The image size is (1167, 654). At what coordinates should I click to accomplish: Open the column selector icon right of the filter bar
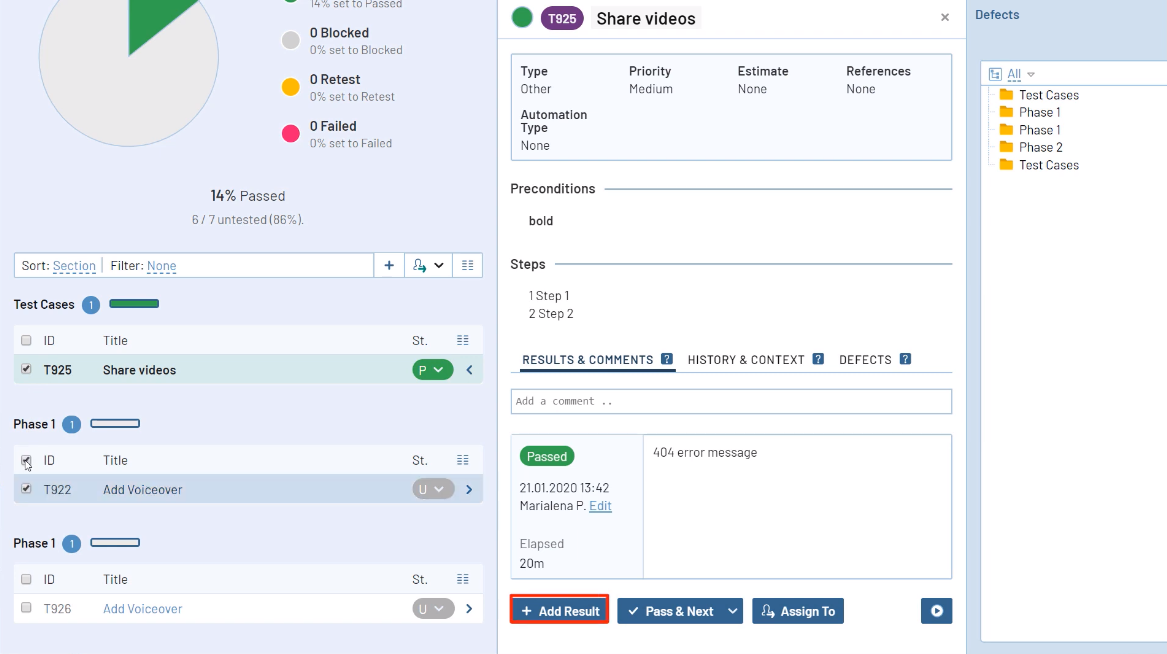(x=467, y=265)
